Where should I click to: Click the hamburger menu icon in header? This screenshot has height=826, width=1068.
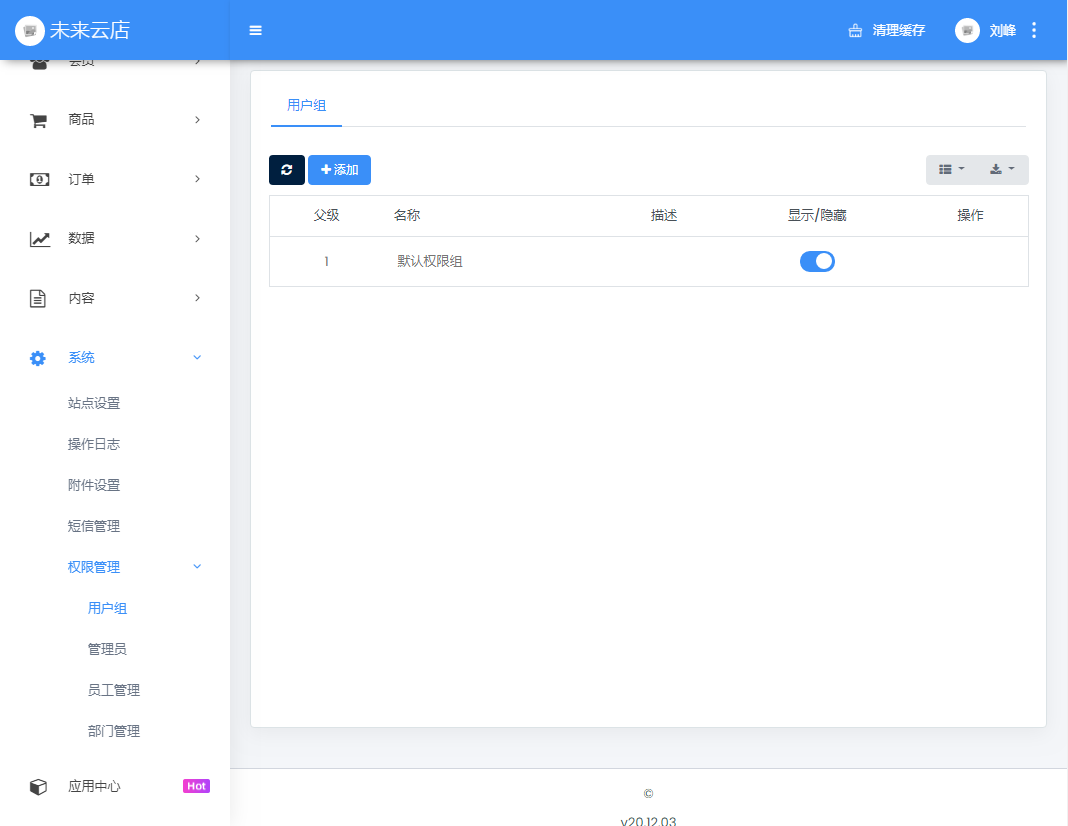click(256, 30)
